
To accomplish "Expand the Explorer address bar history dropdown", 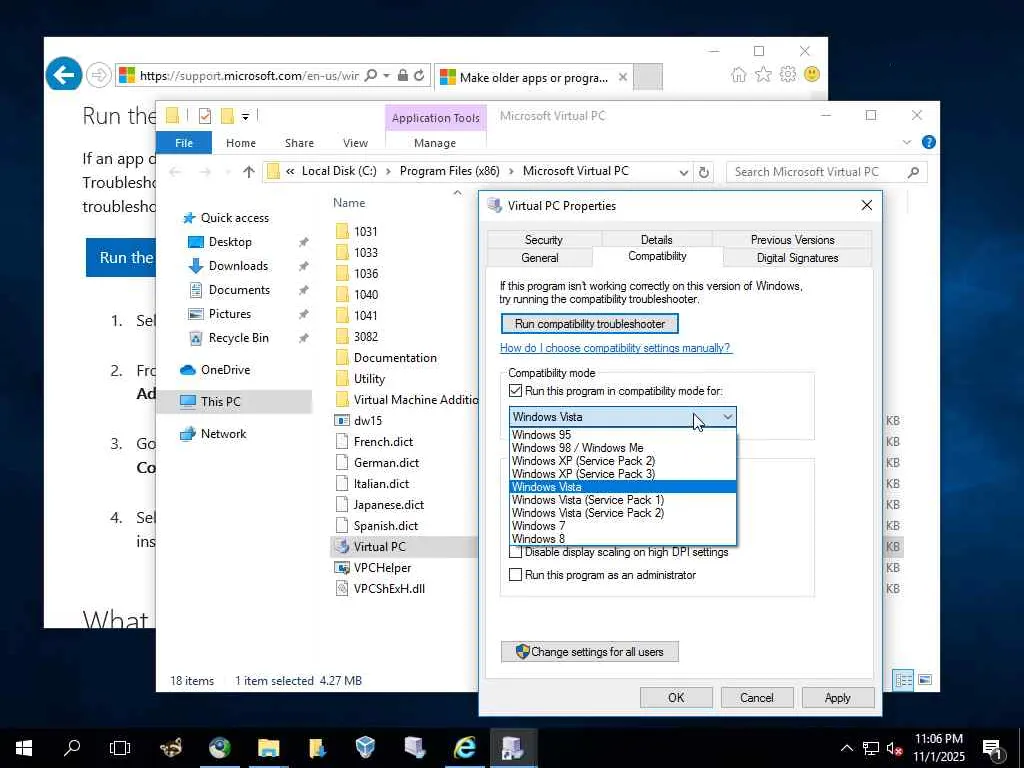I will pyautogui.click(x=683, y=172).
